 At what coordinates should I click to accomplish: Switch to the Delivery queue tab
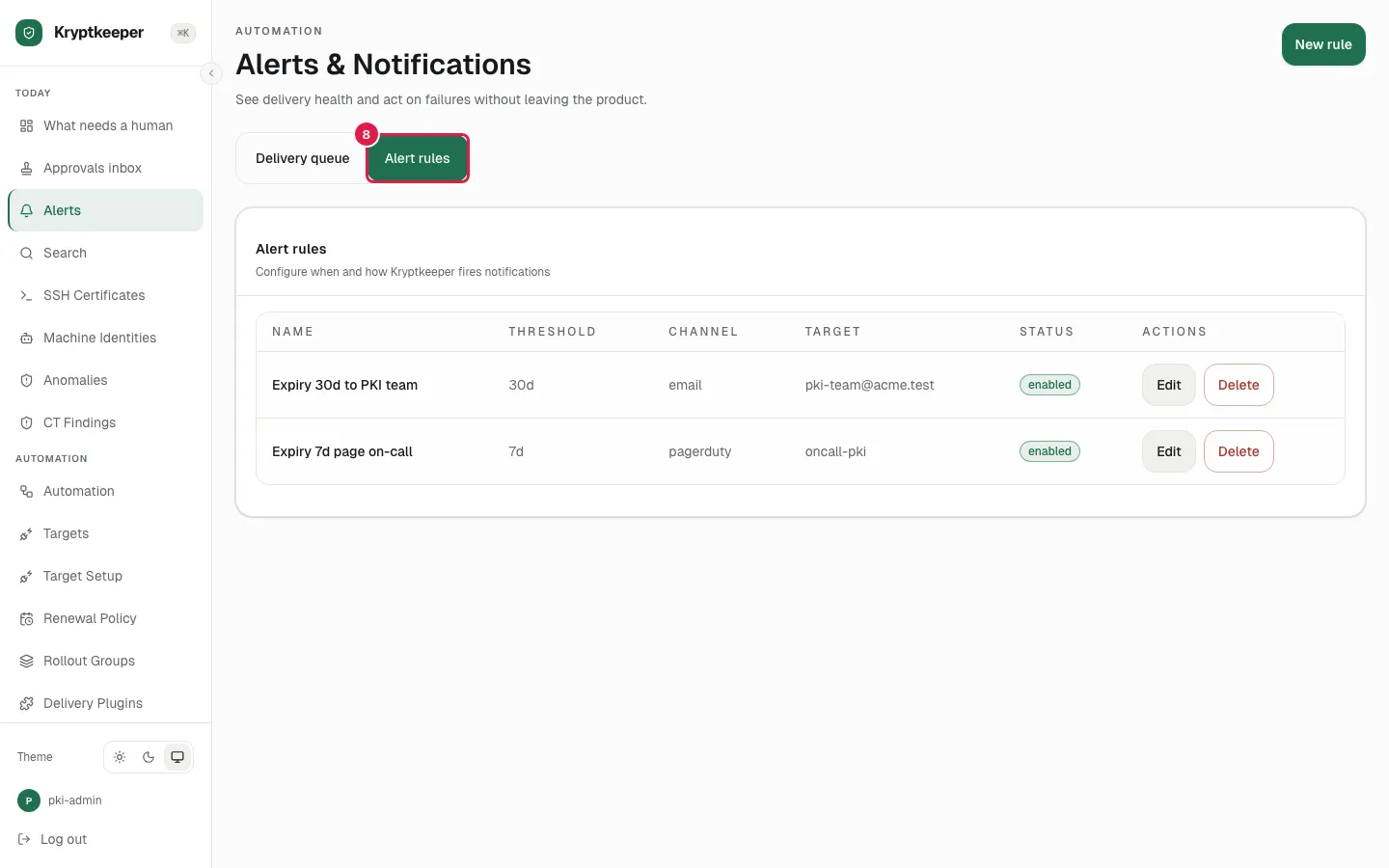tap(302, 158)
